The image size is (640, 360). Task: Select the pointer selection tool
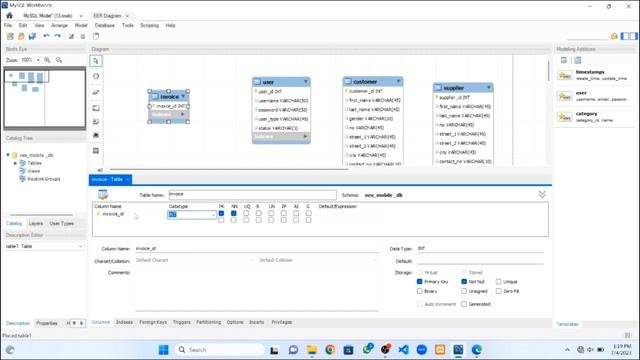(96, 61)
